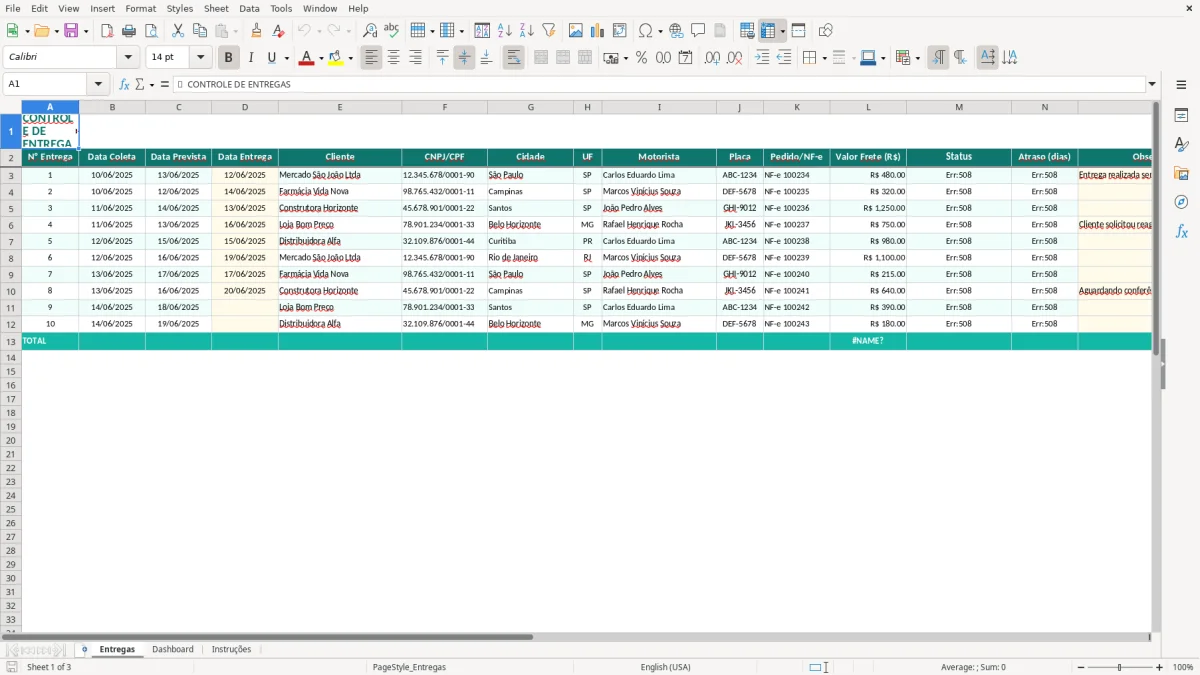1200x675 pixels.
Task: Open the Borders dropdown arrow
Action: tap(824, 58)
